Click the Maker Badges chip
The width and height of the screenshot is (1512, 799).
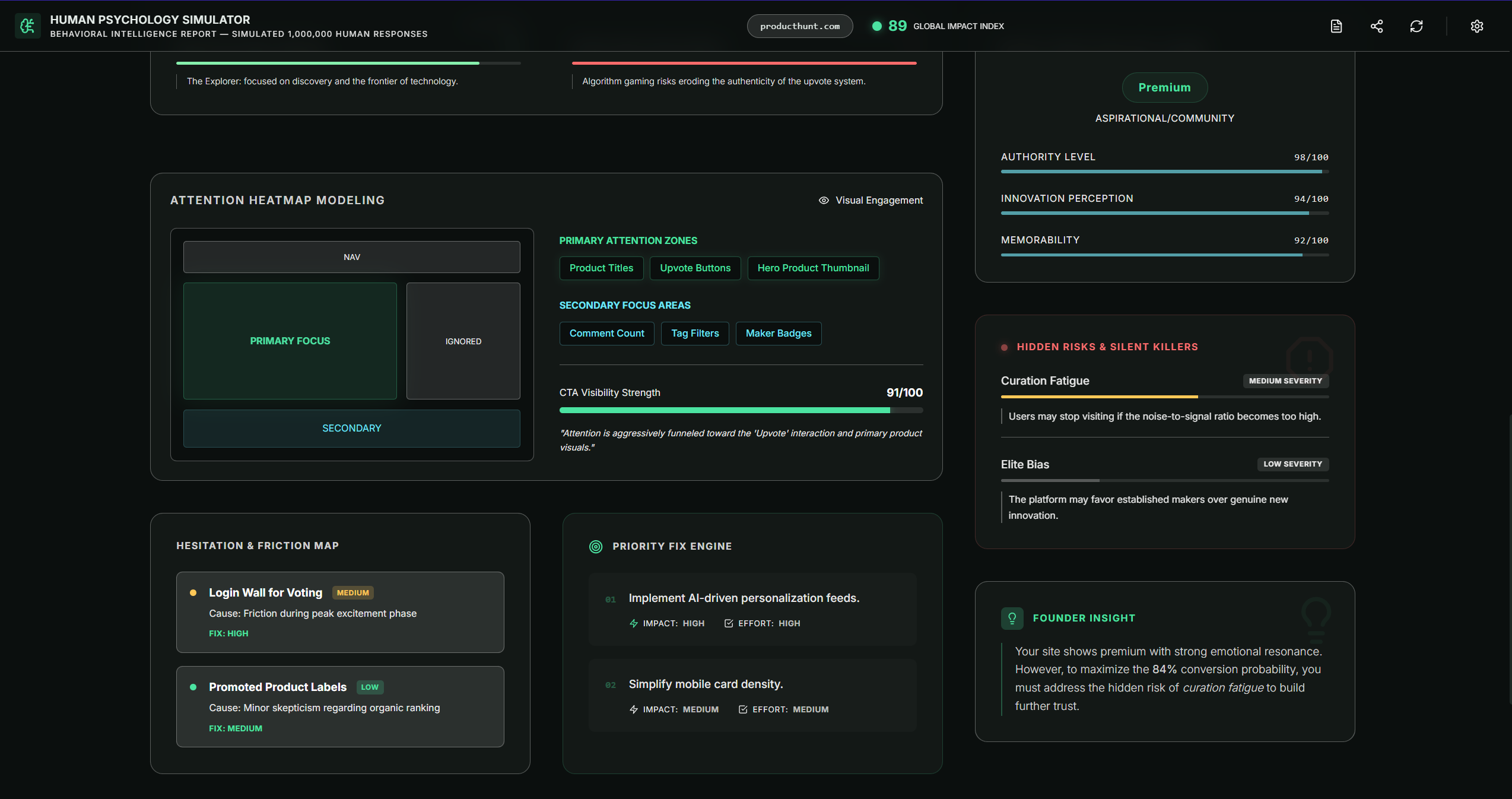(x=778, y=333)
